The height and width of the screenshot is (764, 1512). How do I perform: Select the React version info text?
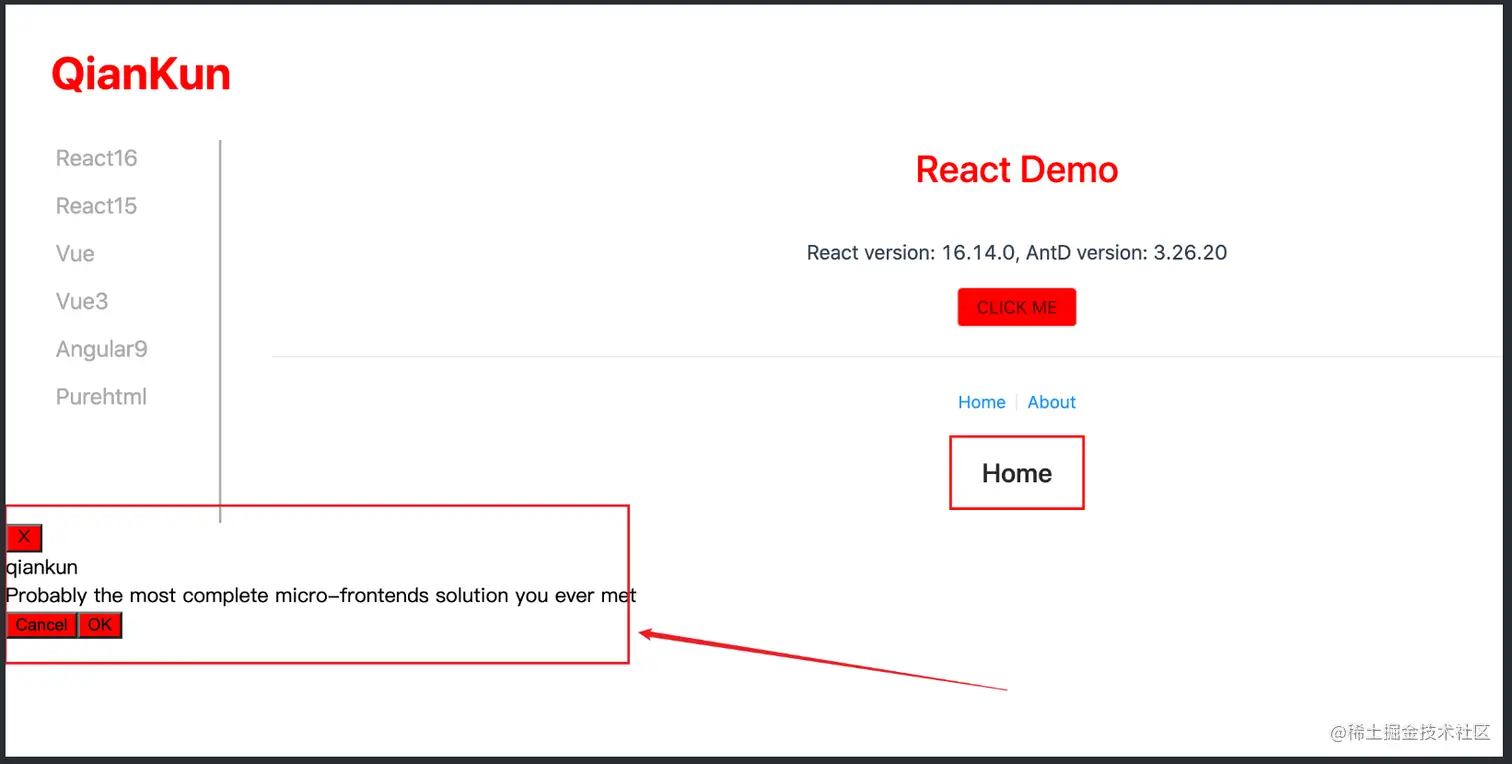(x=1017, y=253)
